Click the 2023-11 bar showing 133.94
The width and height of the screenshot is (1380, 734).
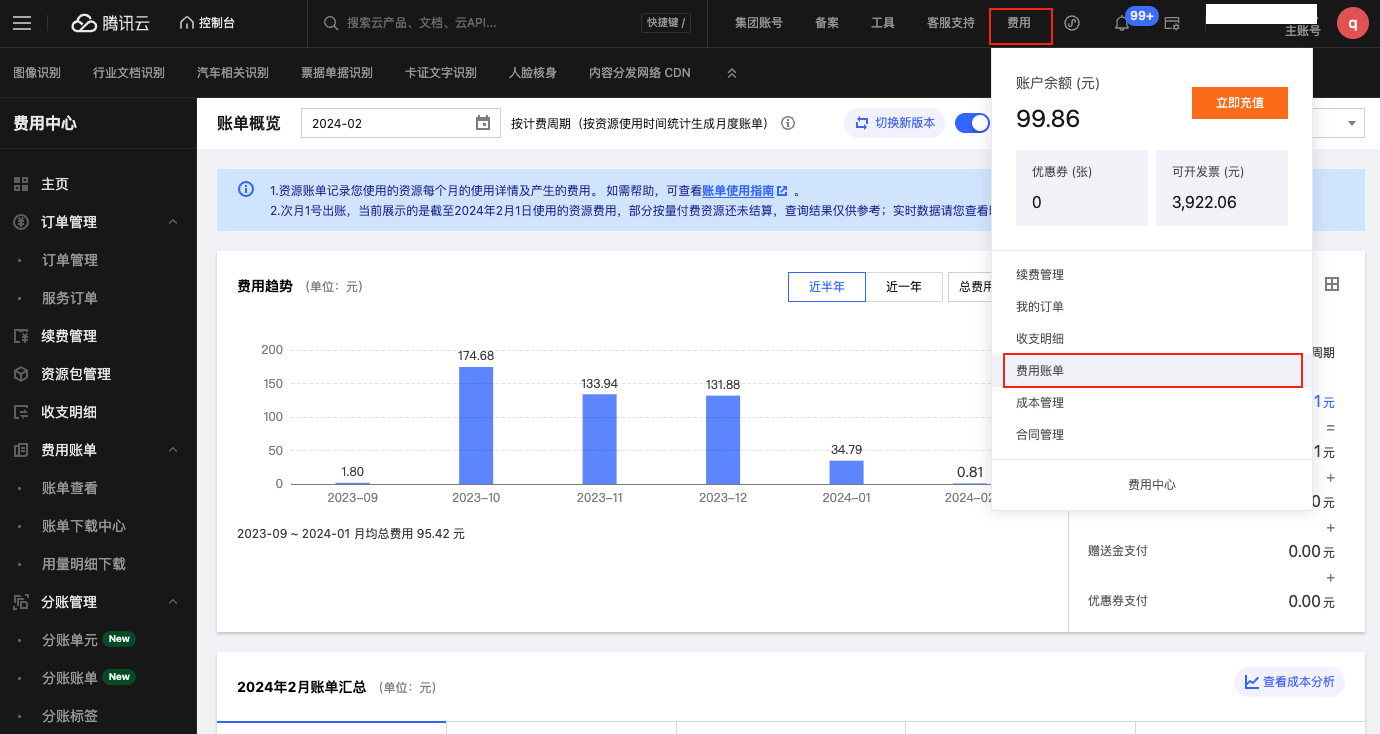(x=599, y=439)
